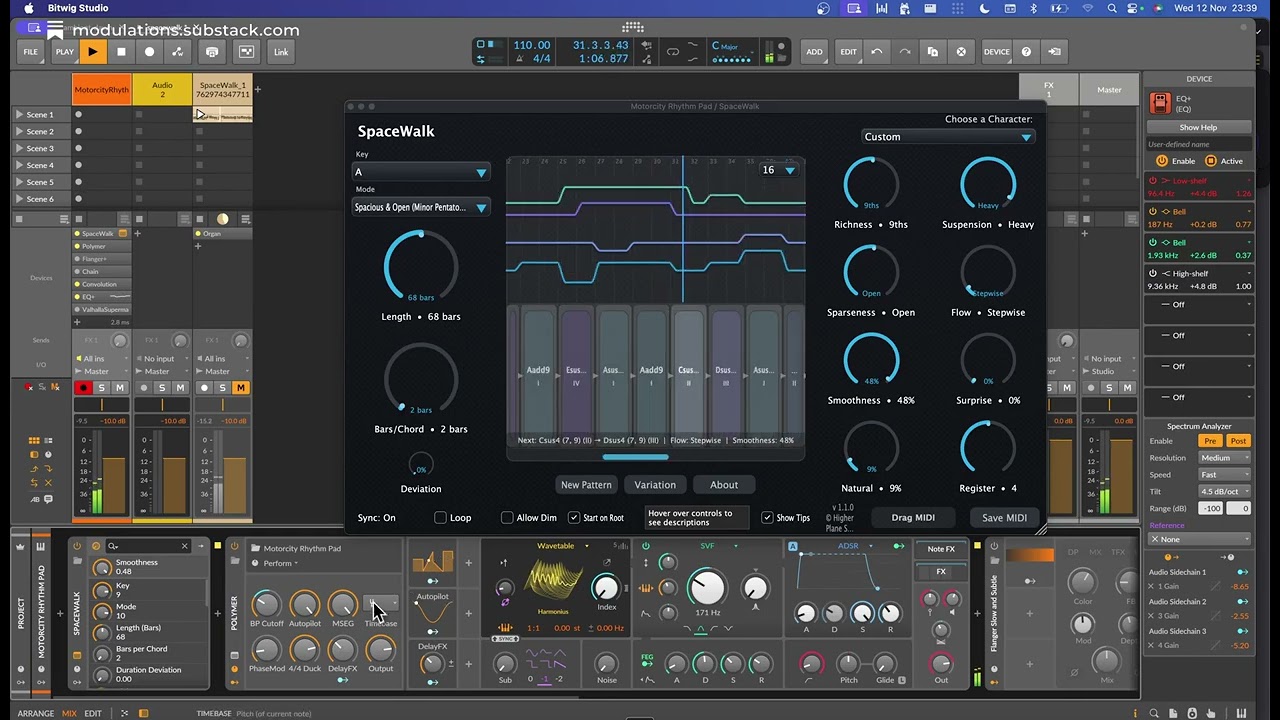Click the EQ+ device pedal icon
Viewport: 1280px width, 720px height.
point(1160,103)
